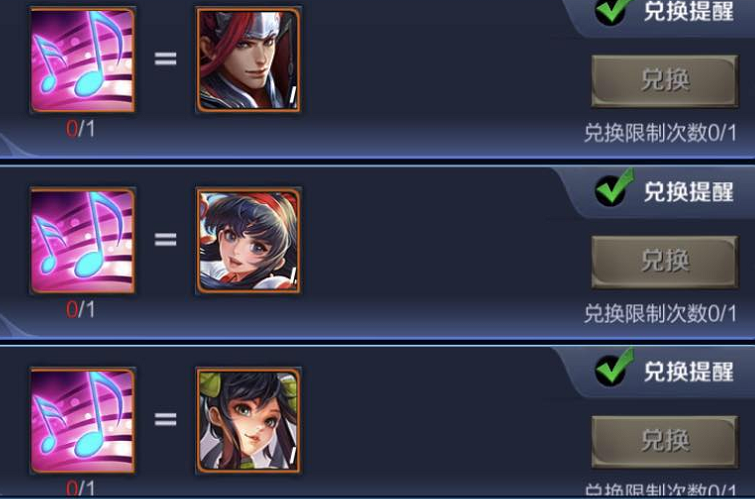
Task: Tap 兑换限制次数0/1 text below red-haired hero's button
Action: click(x=660, y=132)
